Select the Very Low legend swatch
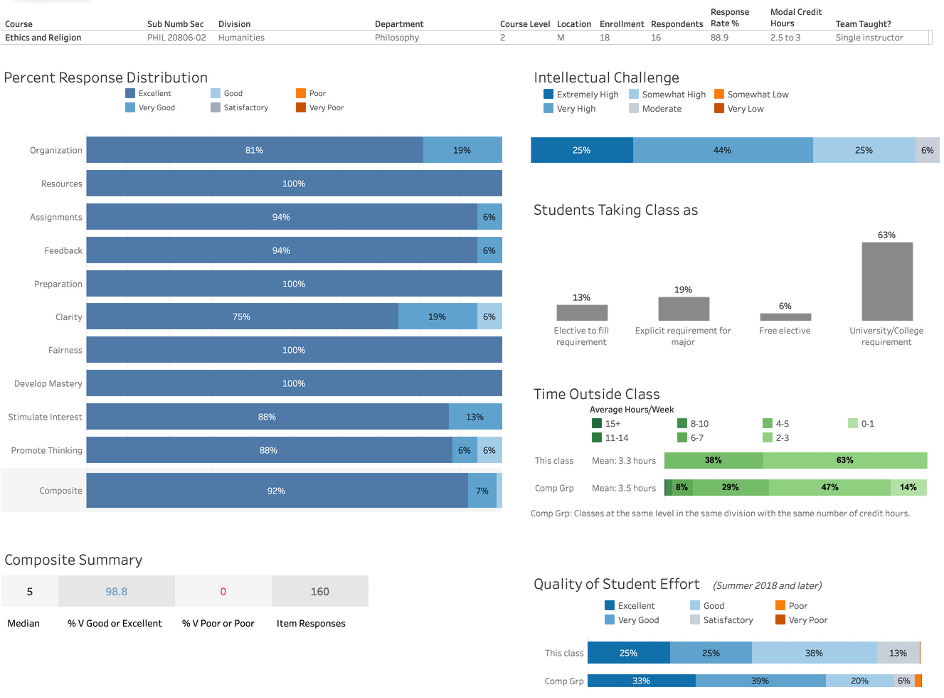The image size is (944, 698). (x=718, y=109)
